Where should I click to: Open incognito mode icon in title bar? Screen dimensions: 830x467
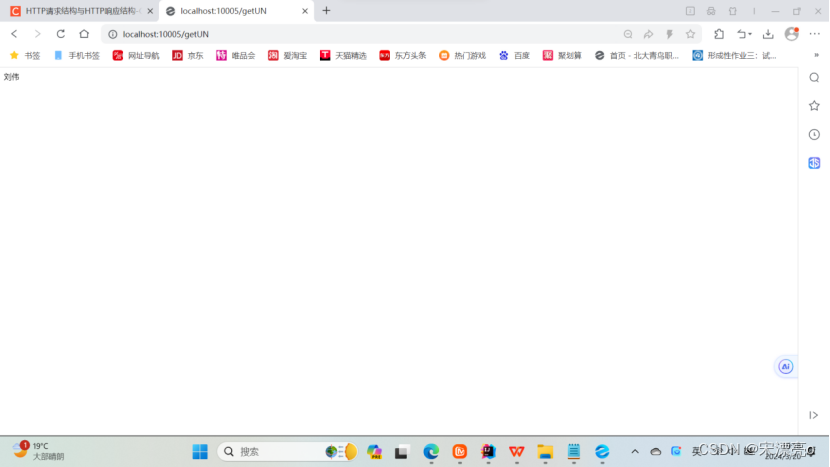pyautogui.click(x=711, y=11)
